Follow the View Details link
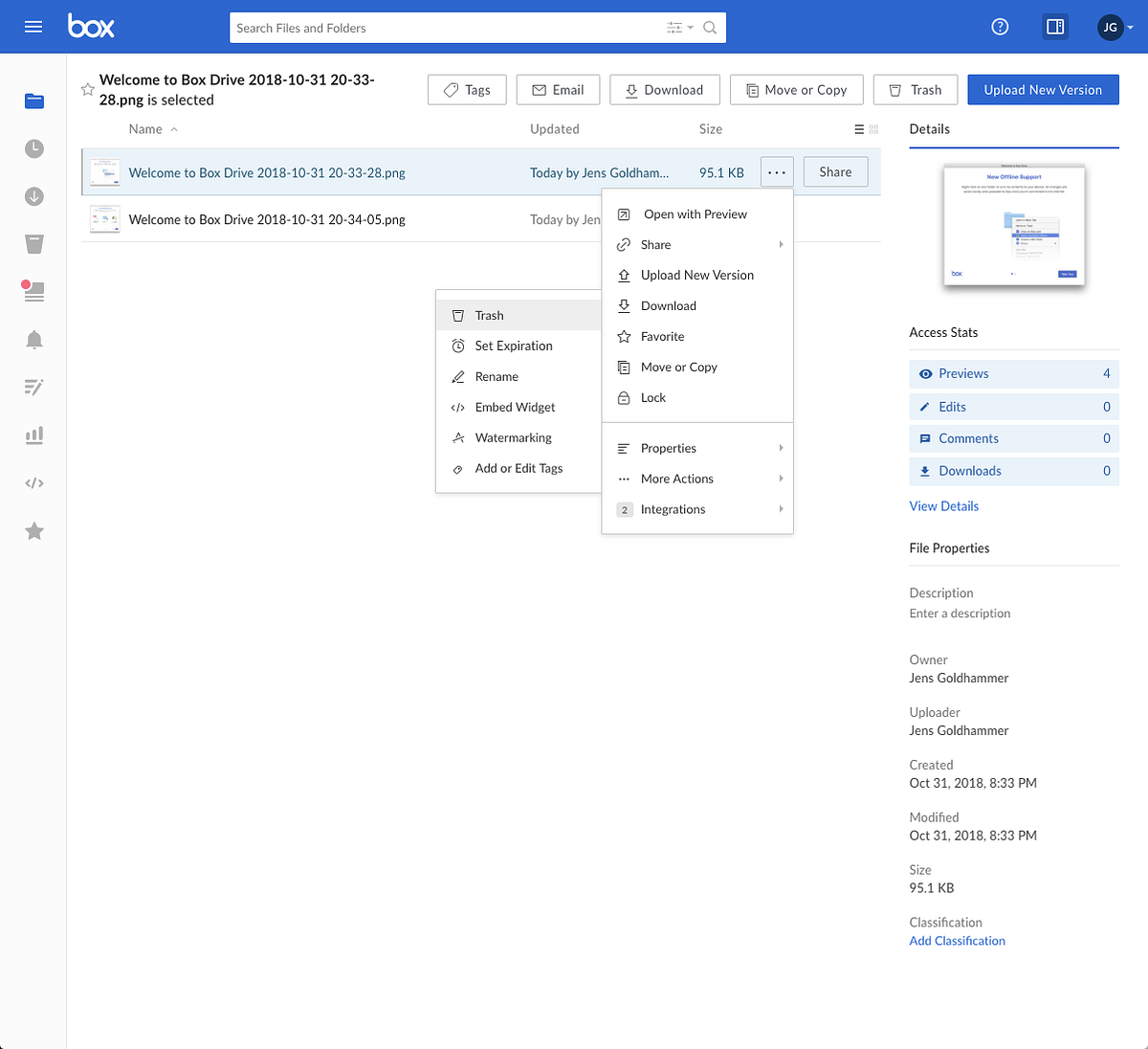Viewport: 1148px width, 1049px height. point(943,505)
